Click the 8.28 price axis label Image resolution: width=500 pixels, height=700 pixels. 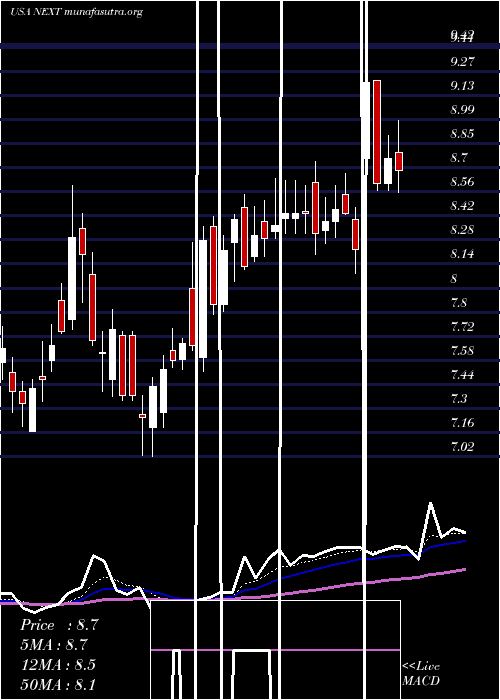462,230
